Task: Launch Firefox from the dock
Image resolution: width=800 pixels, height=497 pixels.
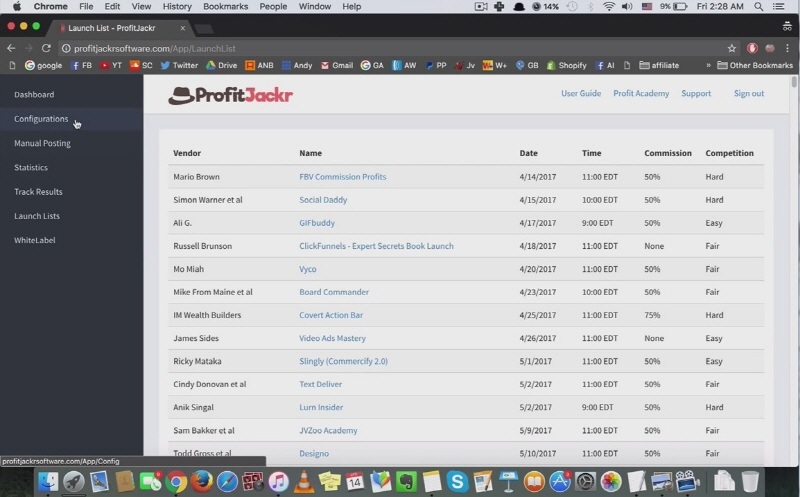Action: pyautogui.click(x=202, y=481)
